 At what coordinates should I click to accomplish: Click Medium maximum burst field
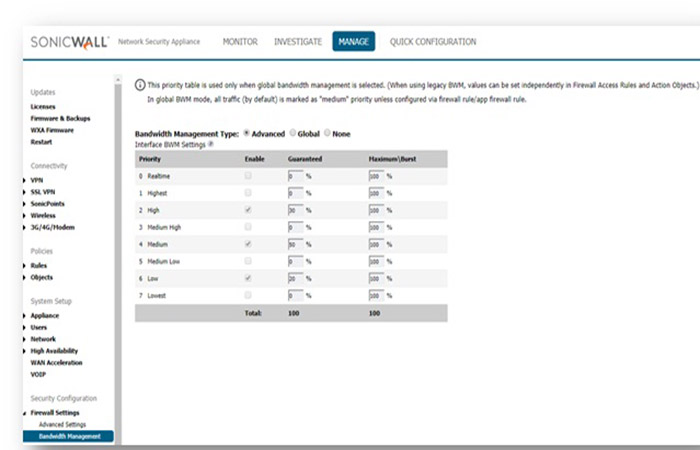click(x=376, y=244)
